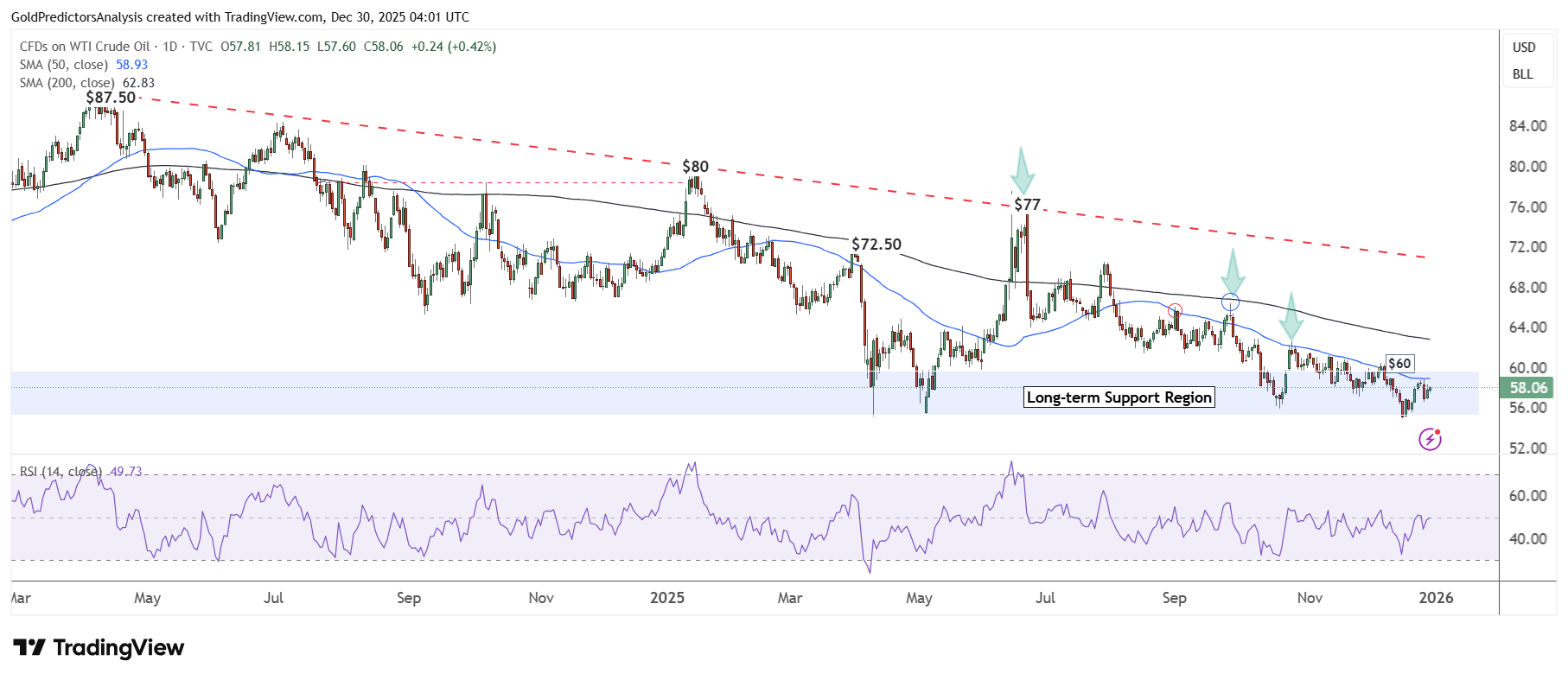Open the BLL unit selector
The image size is (1568, 680).
click(x=1522, y=74)
